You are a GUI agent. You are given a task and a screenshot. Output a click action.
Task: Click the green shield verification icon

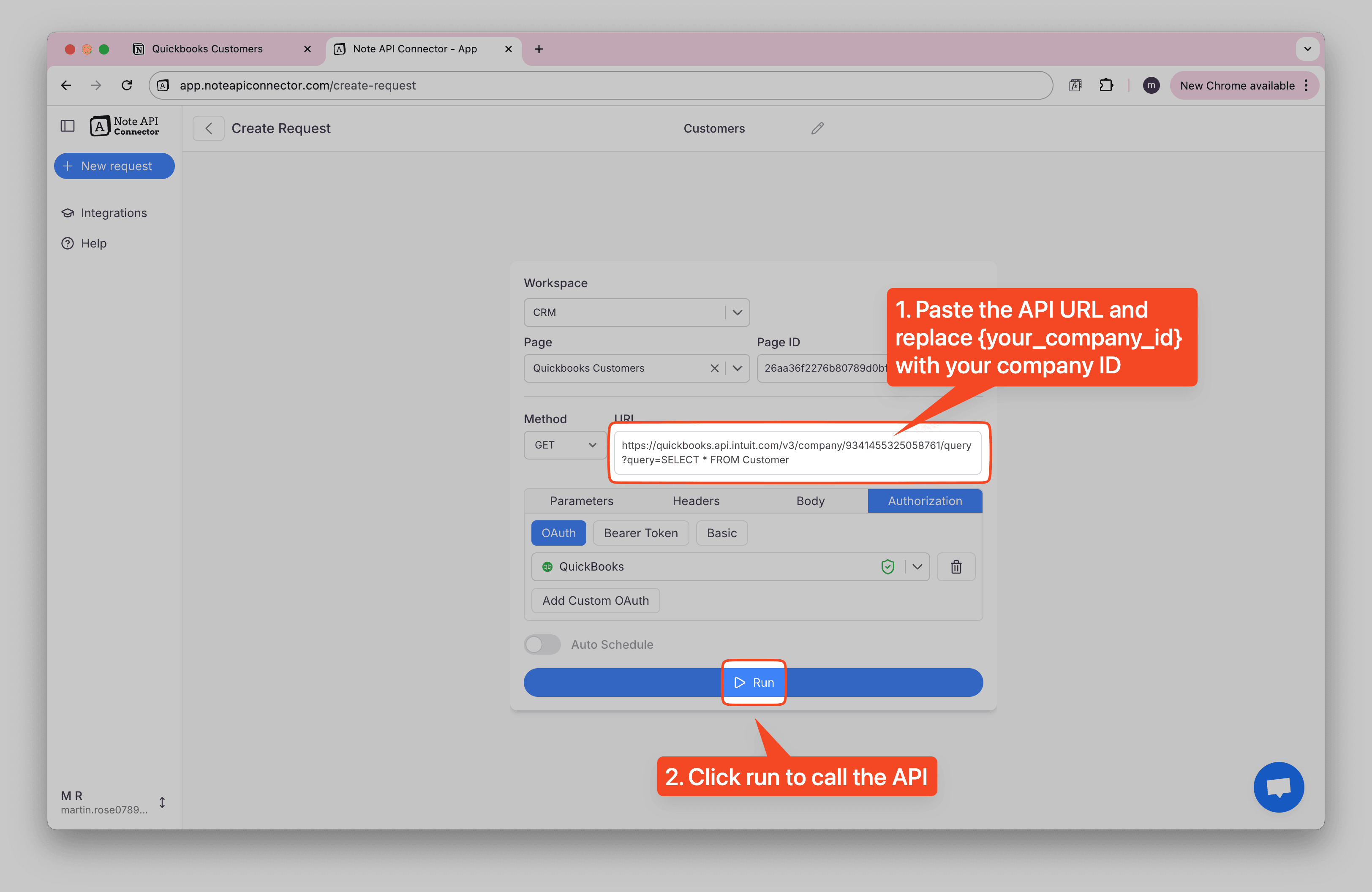[888, 567]
